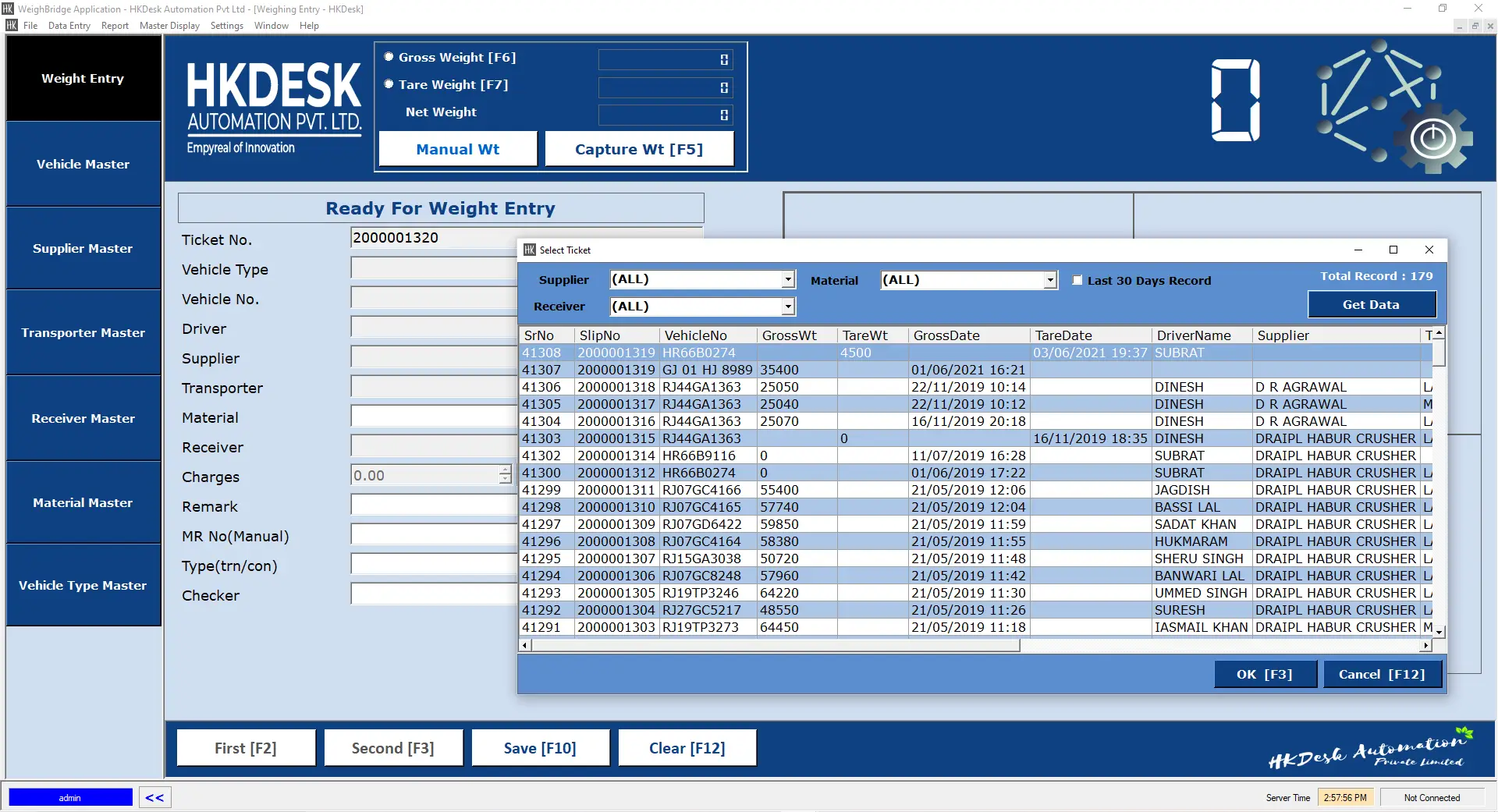This screenshot has width=1498, height=812.
Task: Click the Capture Wt [F5] button
Action: pyautogui.click(x=639, y=149)
